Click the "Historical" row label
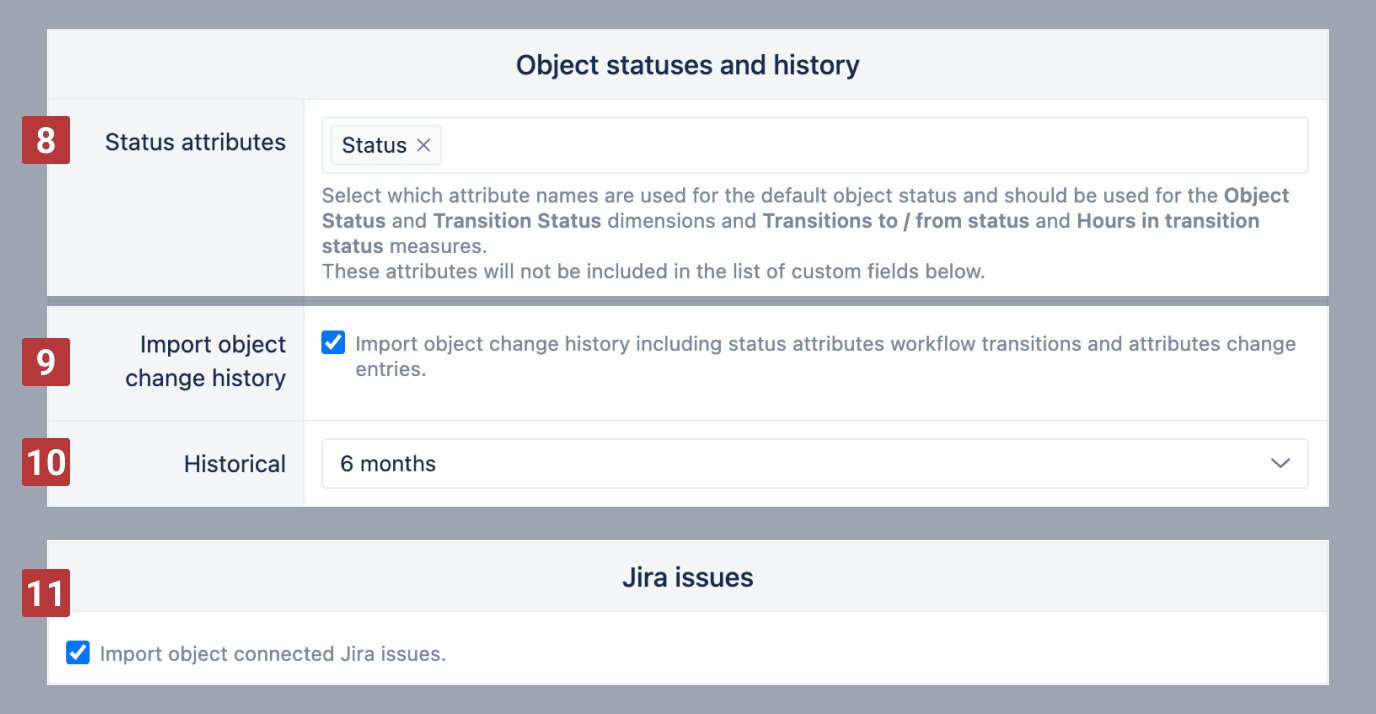The width and height of the screenshot is (1376, 714). (x=235, y=464)
